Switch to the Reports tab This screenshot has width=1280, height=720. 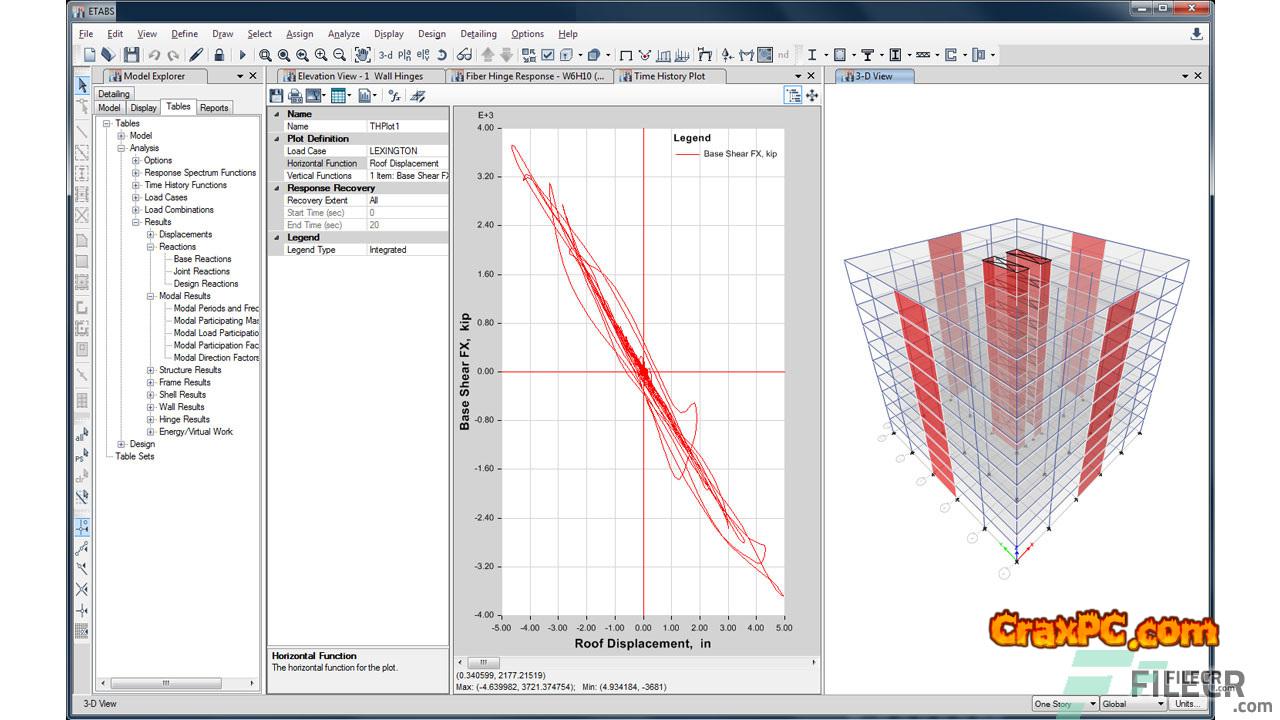(214, 108)
